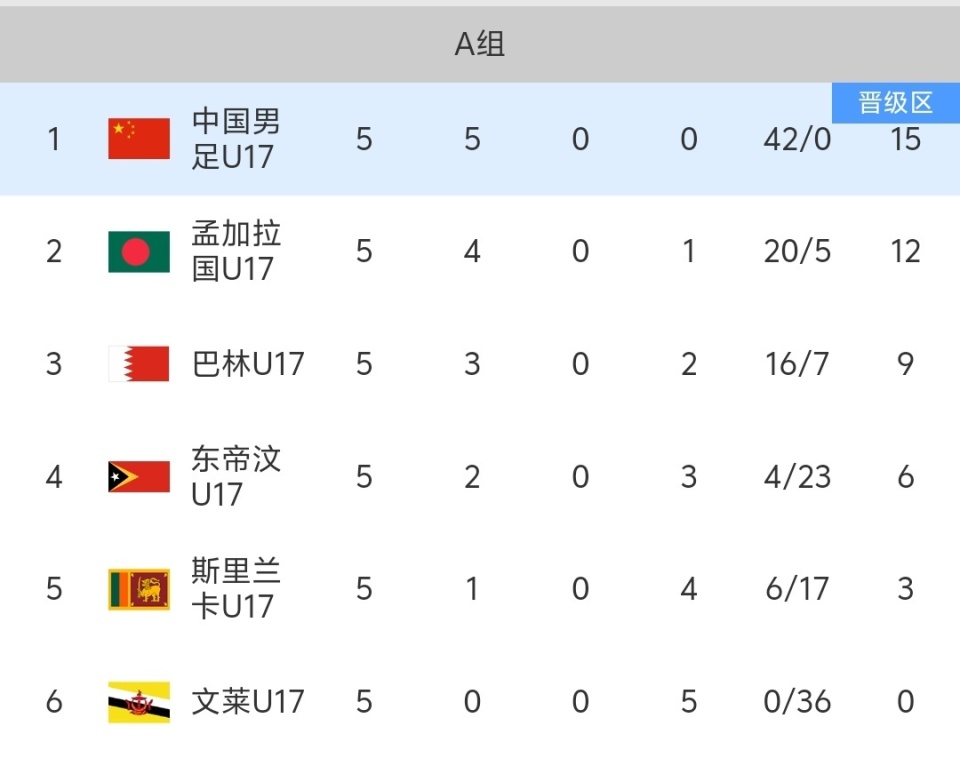Viewport: 960px width, 758px height.
Task: Click the Sri Lanka flag icon
Action: pos(139,589)
